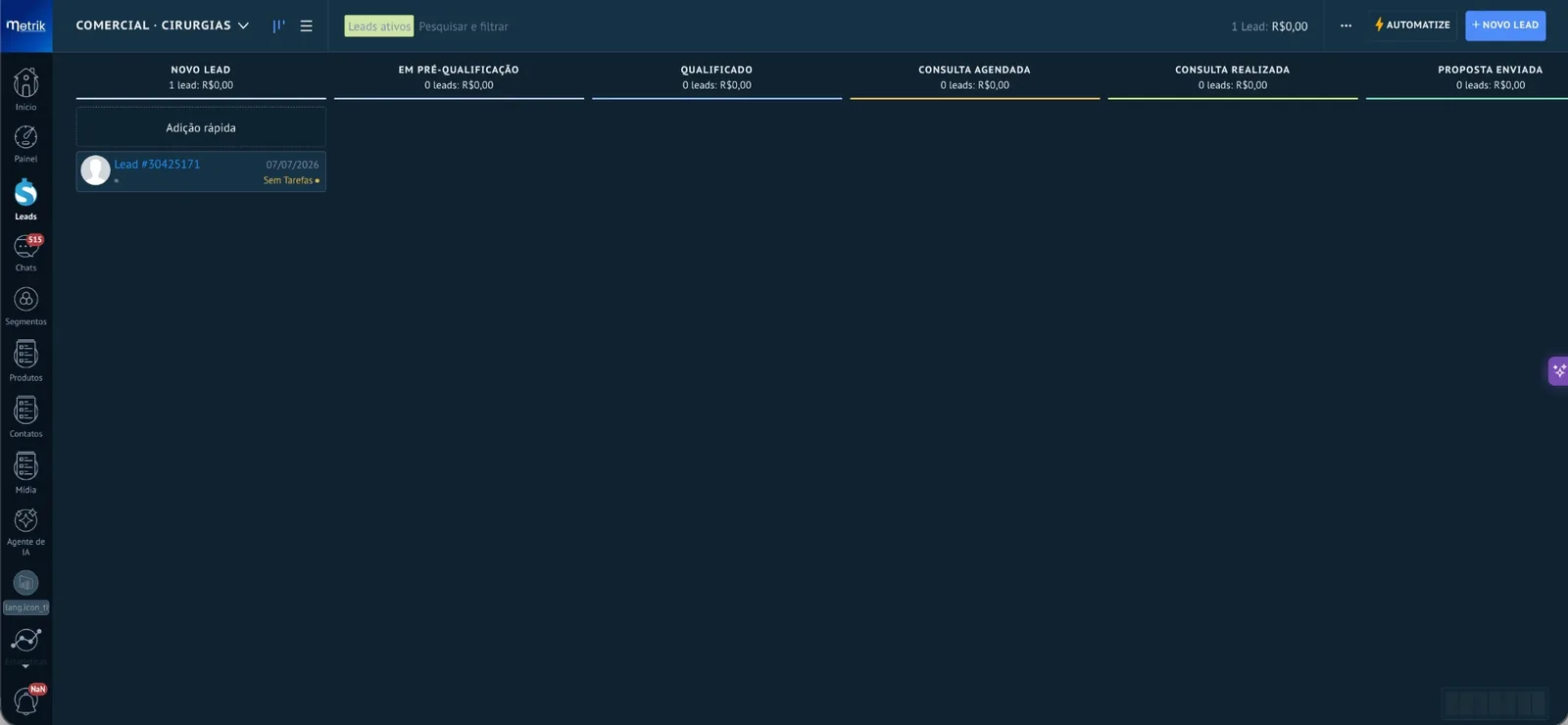The width and height of the screenshot is (1568, 725).
Task: Click the 07/07/2026 date on the lead card
Action: 292,165
